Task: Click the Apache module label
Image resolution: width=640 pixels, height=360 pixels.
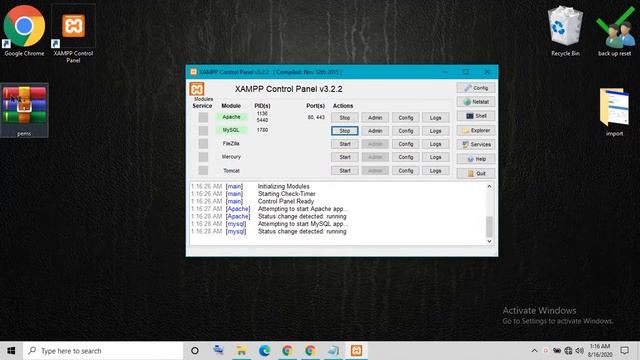Action: [231, 117]
